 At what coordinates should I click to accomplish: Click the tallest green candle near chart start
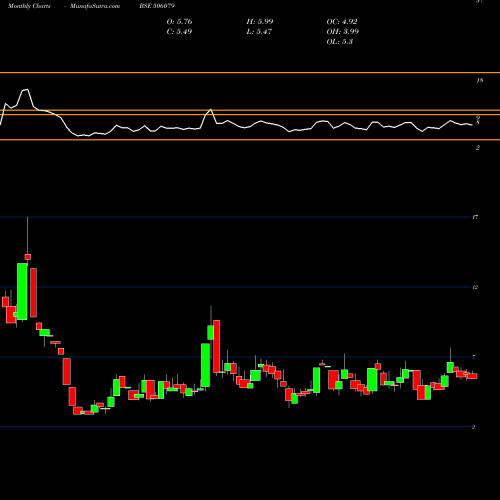(x=22, y=291)
